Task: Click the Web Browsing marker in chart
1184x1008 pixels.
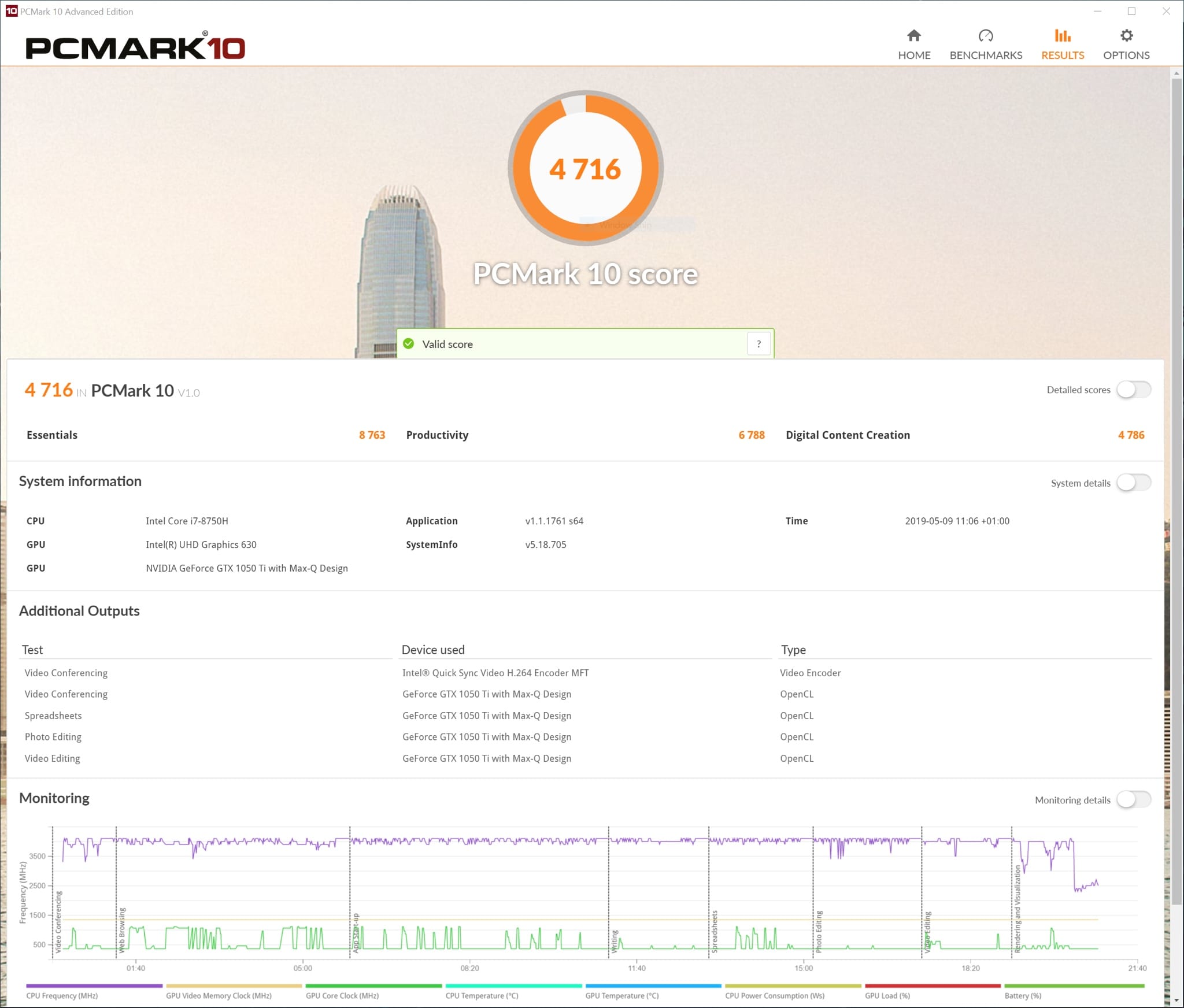Action: pyautogui.click(x=122, y=930)
